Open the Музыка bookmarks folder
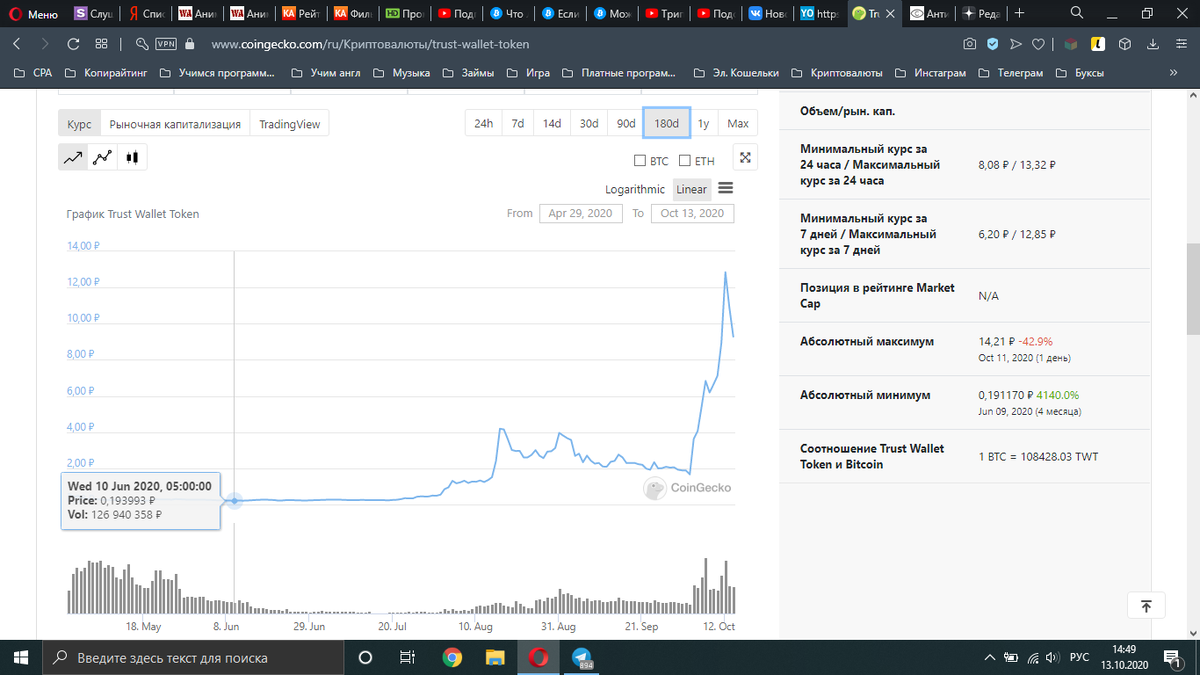Screen dimensions: 1200x675 point(401,73)
